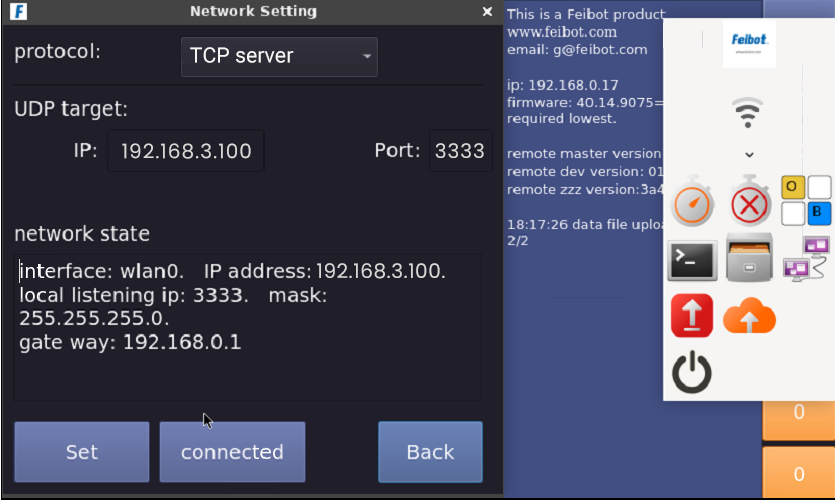Edit the UDP target IP field
Screen dimensions: 835x500
(186, 151)
